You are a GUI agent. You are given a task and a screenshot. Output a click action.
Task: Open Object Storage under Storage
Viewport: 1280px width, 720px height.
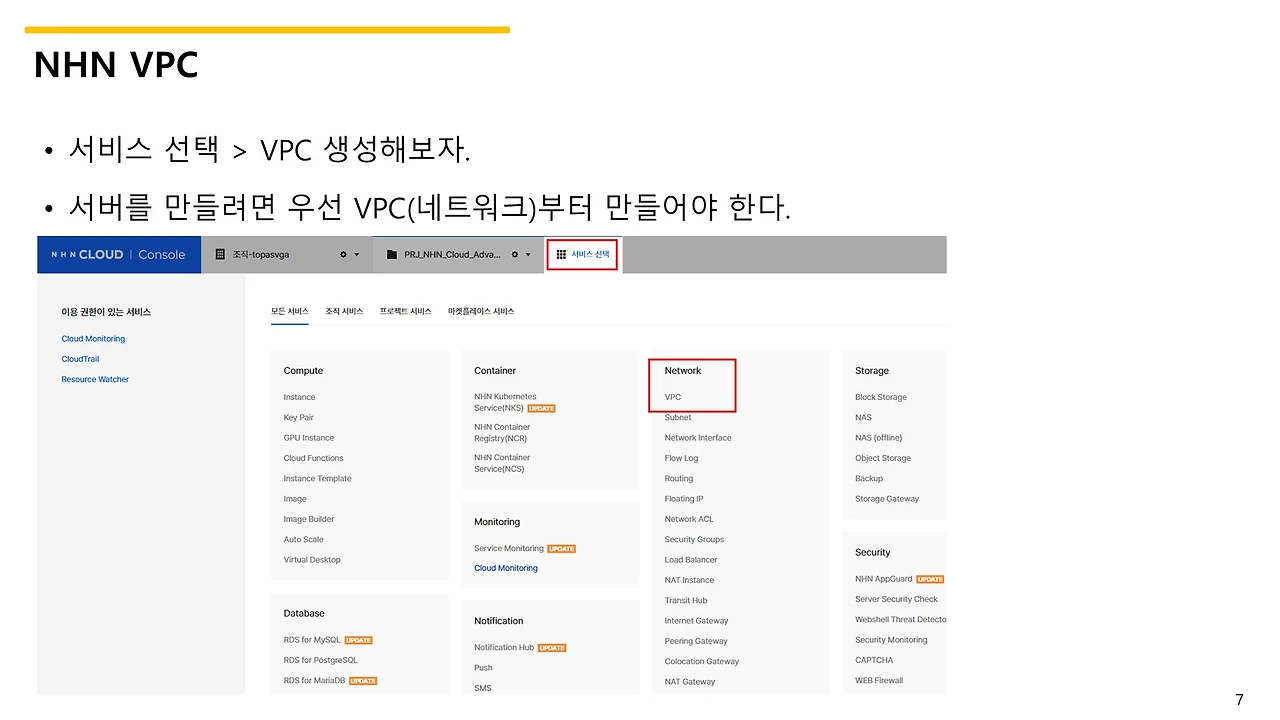(882, 457)
